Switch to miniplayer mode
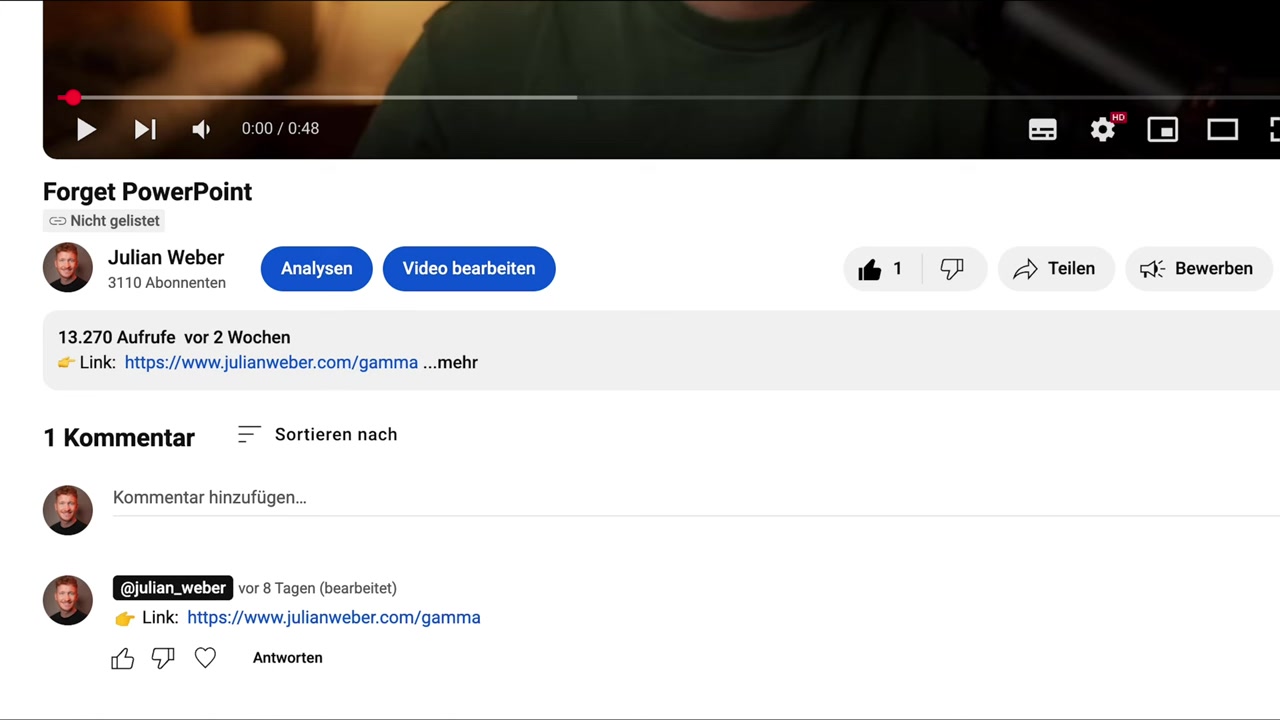Viewport: 1280px width, 720px height. (x=1163, y=129)
